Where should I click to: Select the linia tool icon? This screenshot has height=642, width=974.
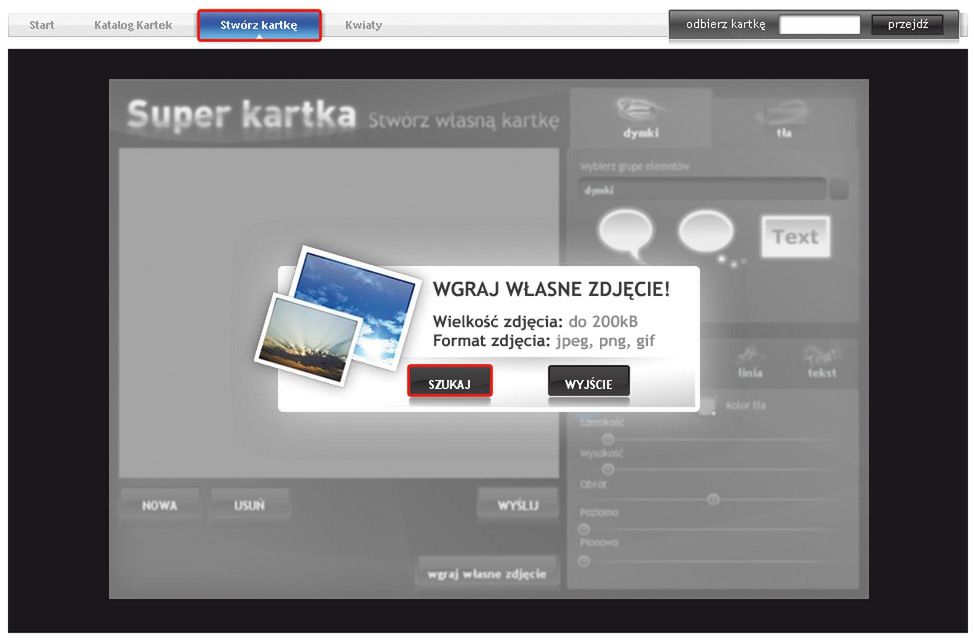750,362
